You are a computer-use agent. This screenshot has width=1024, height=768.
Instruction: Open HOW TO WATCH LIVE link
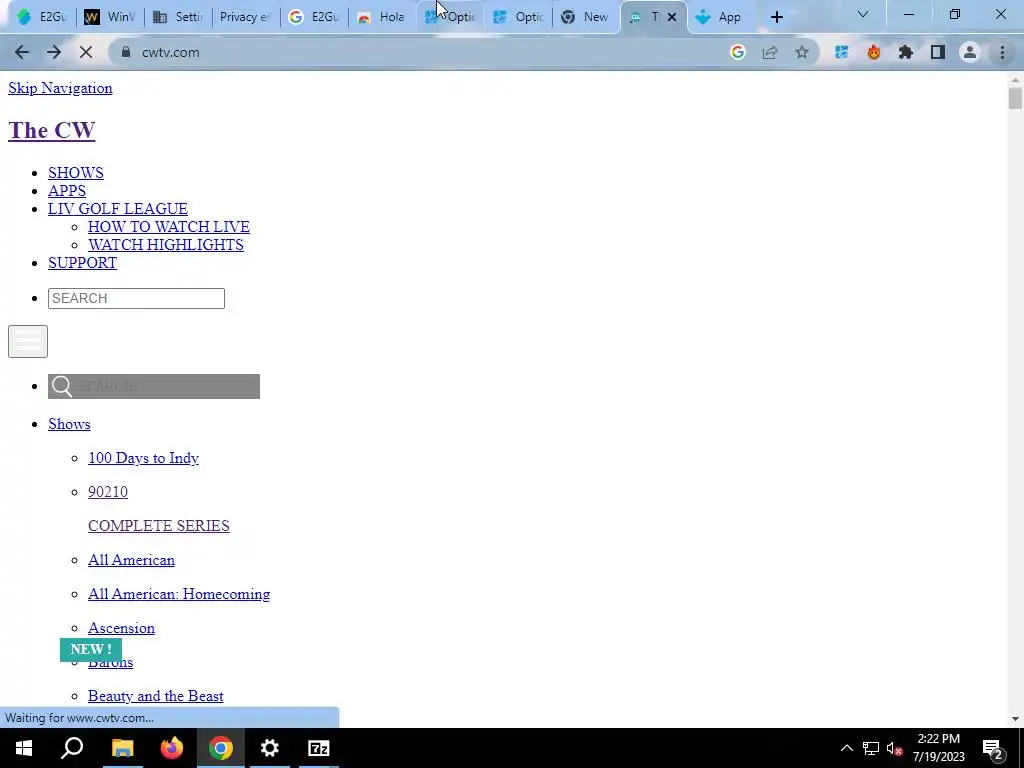coord(168,227)
